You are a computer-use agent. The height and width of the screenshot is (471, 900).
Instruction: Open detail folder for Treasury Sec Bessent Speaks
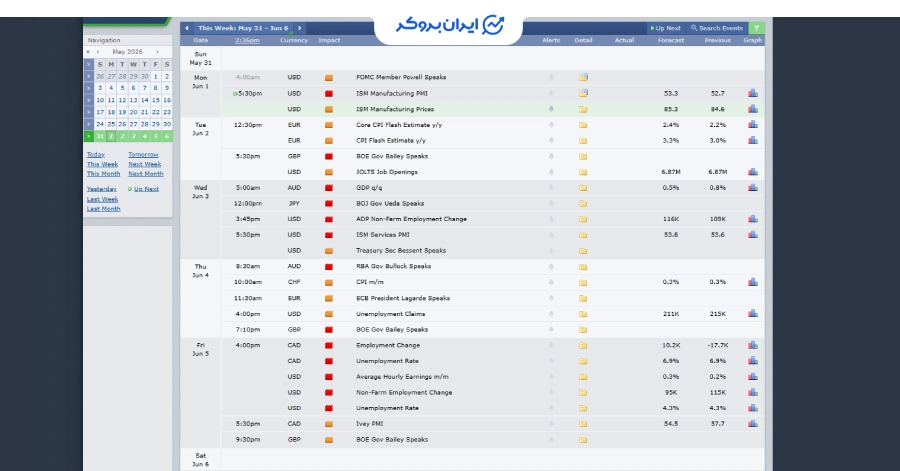tap(583, 251)
